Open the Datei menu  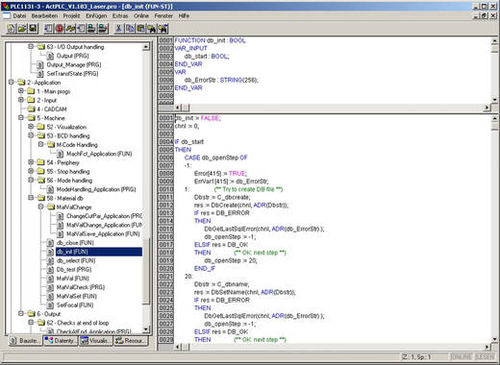19,16
